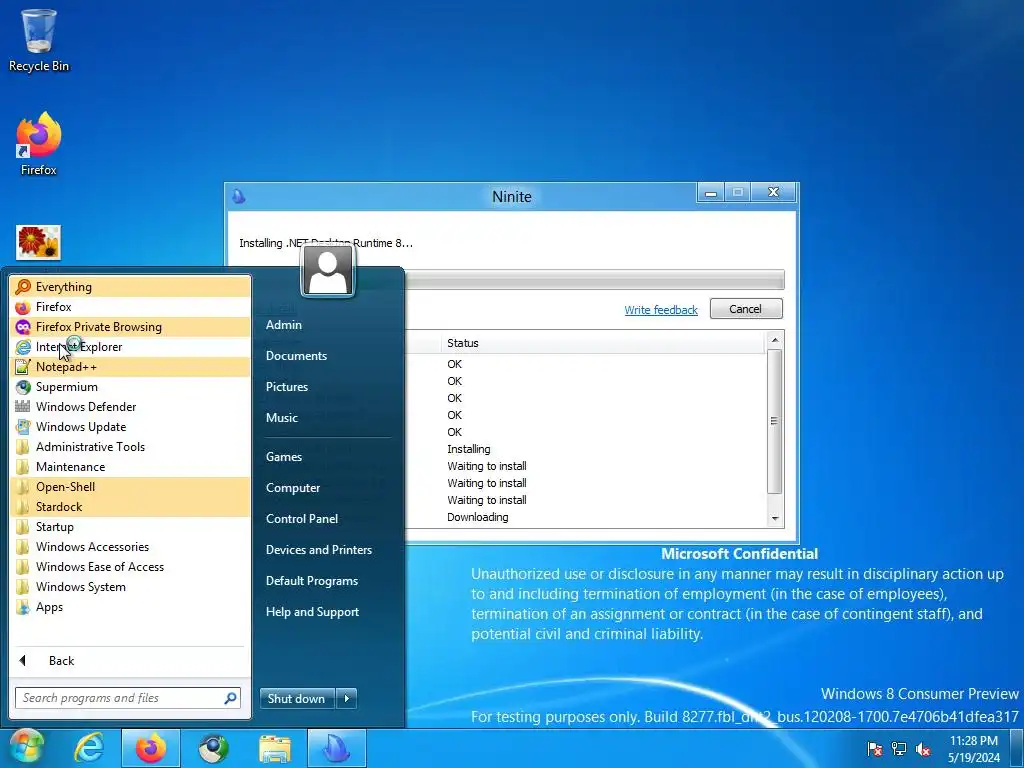Open network tray icon

click(899, 749)
